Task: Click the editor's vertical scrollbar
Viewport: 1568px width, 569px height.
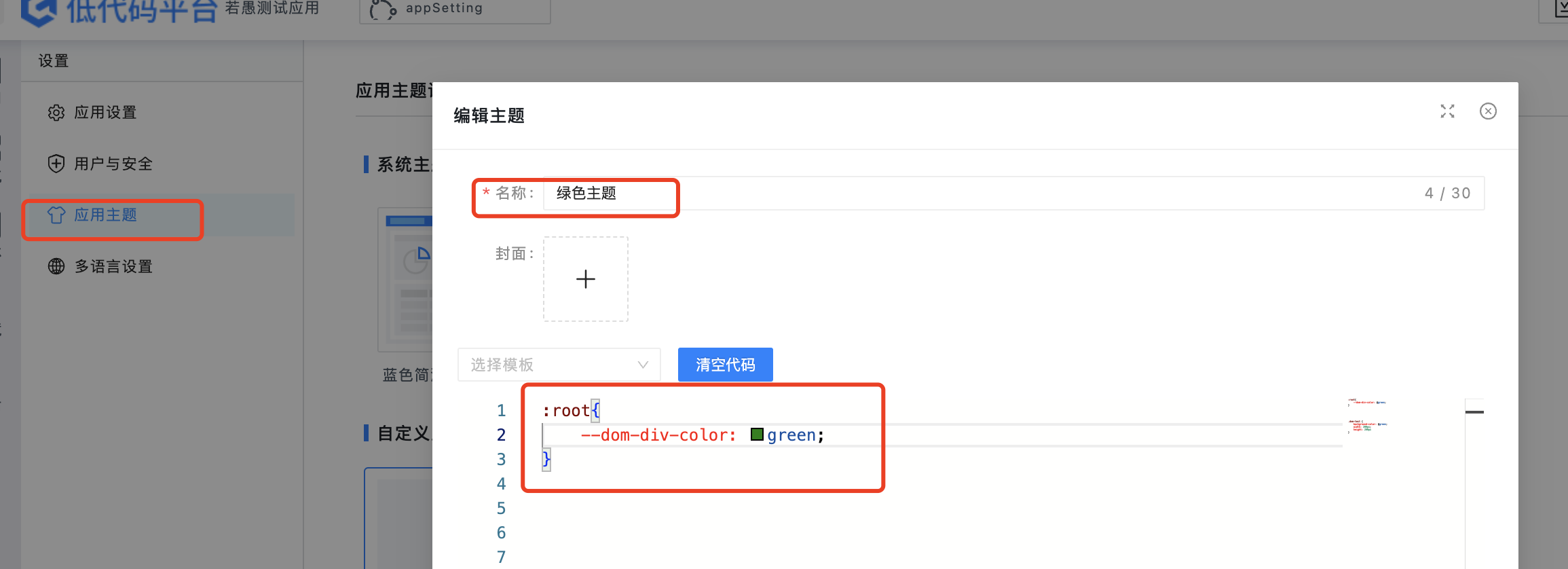Action: click(1474, 483)
